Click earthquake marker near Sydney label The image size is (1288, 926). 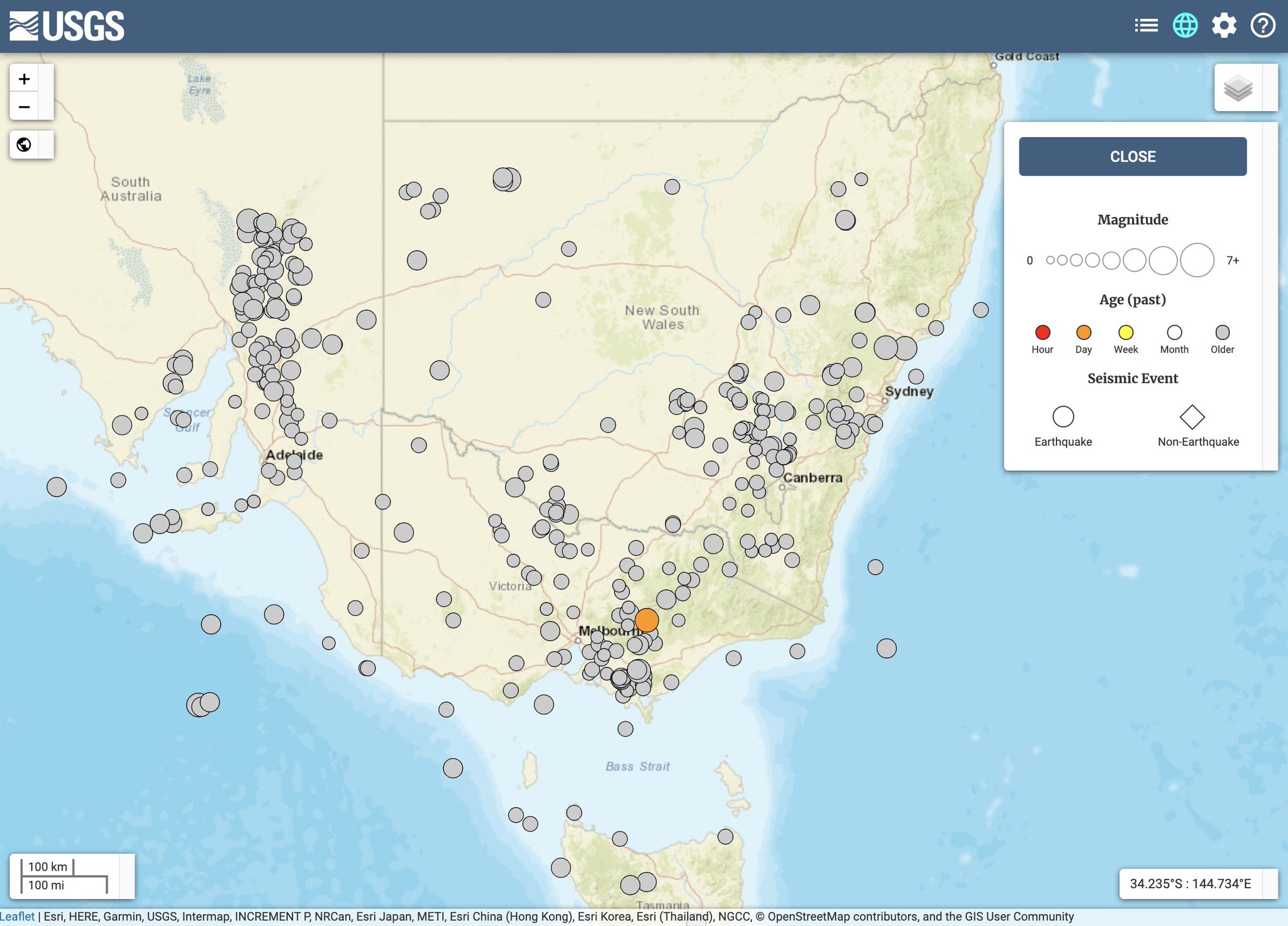[916, 377]
